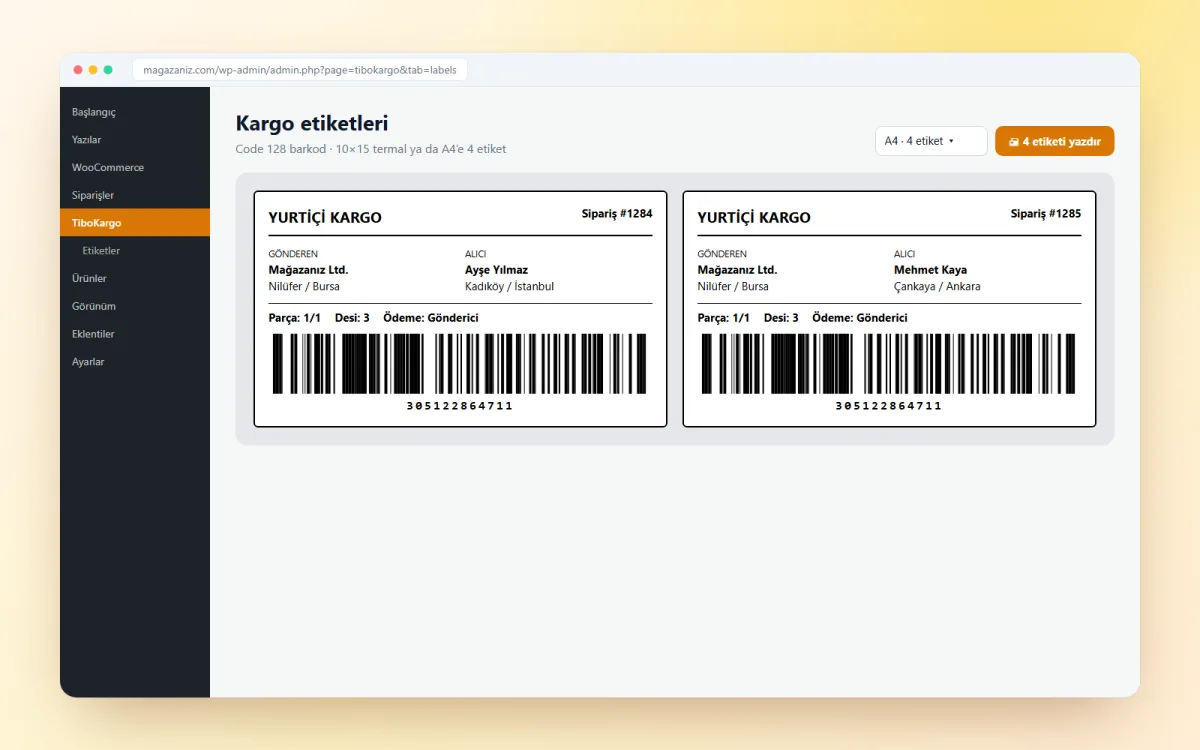Click "YURTİÇİ KARGO" on the #1284 label
1200x750 pixels.
[x=325, y=218]
